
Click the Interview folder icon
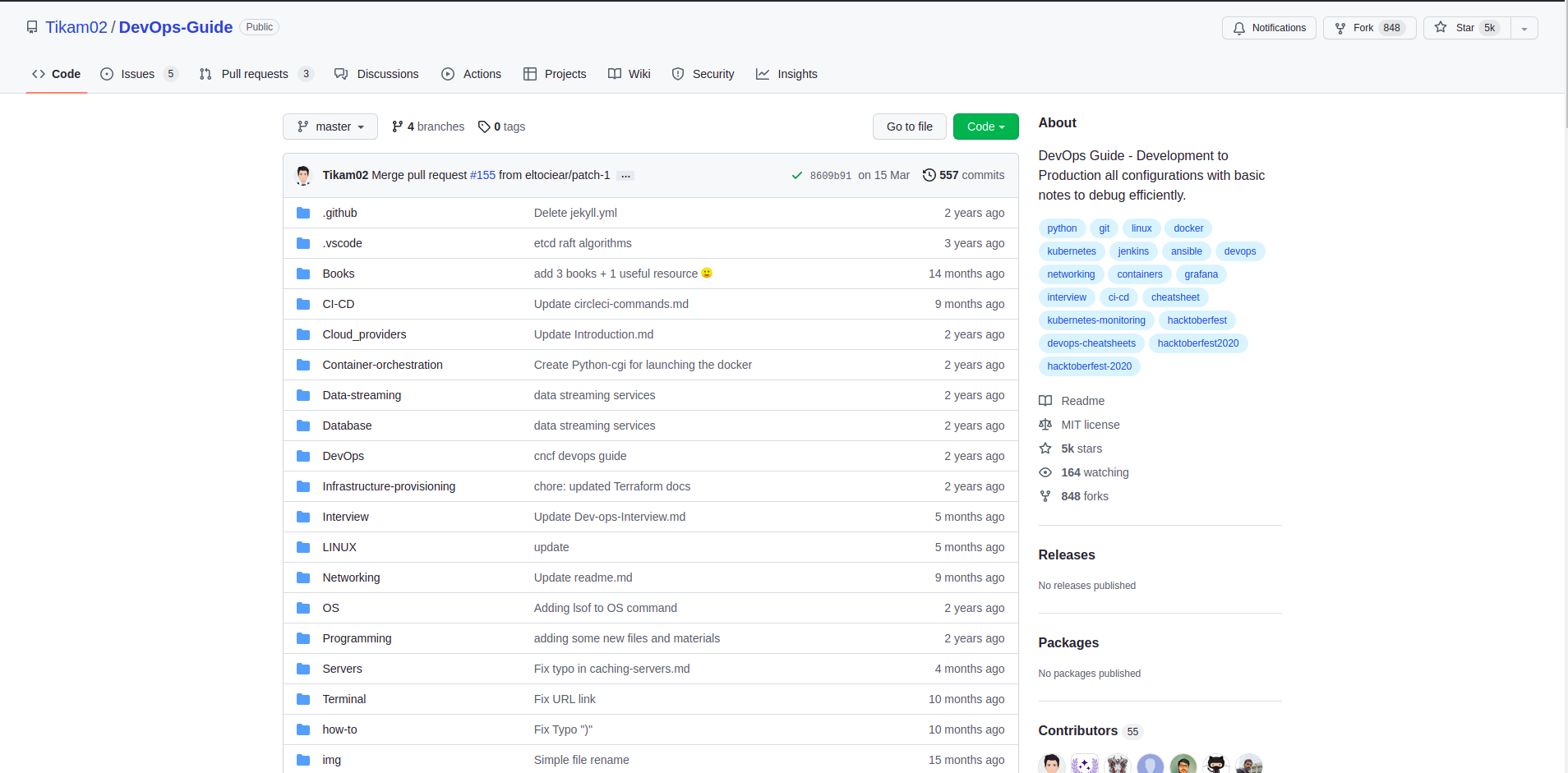click(303, 517)
